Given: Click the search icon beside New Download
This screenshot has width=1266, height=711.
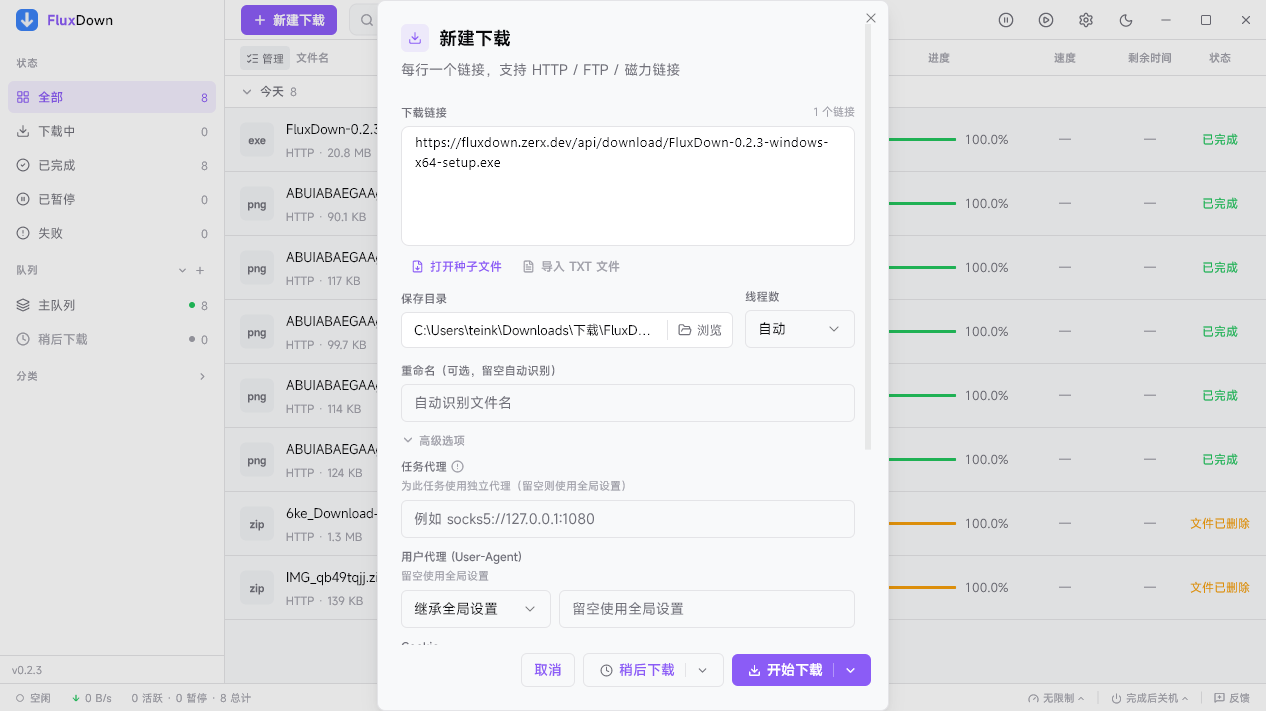Looking at the screenshot, I should click(366, 20).
